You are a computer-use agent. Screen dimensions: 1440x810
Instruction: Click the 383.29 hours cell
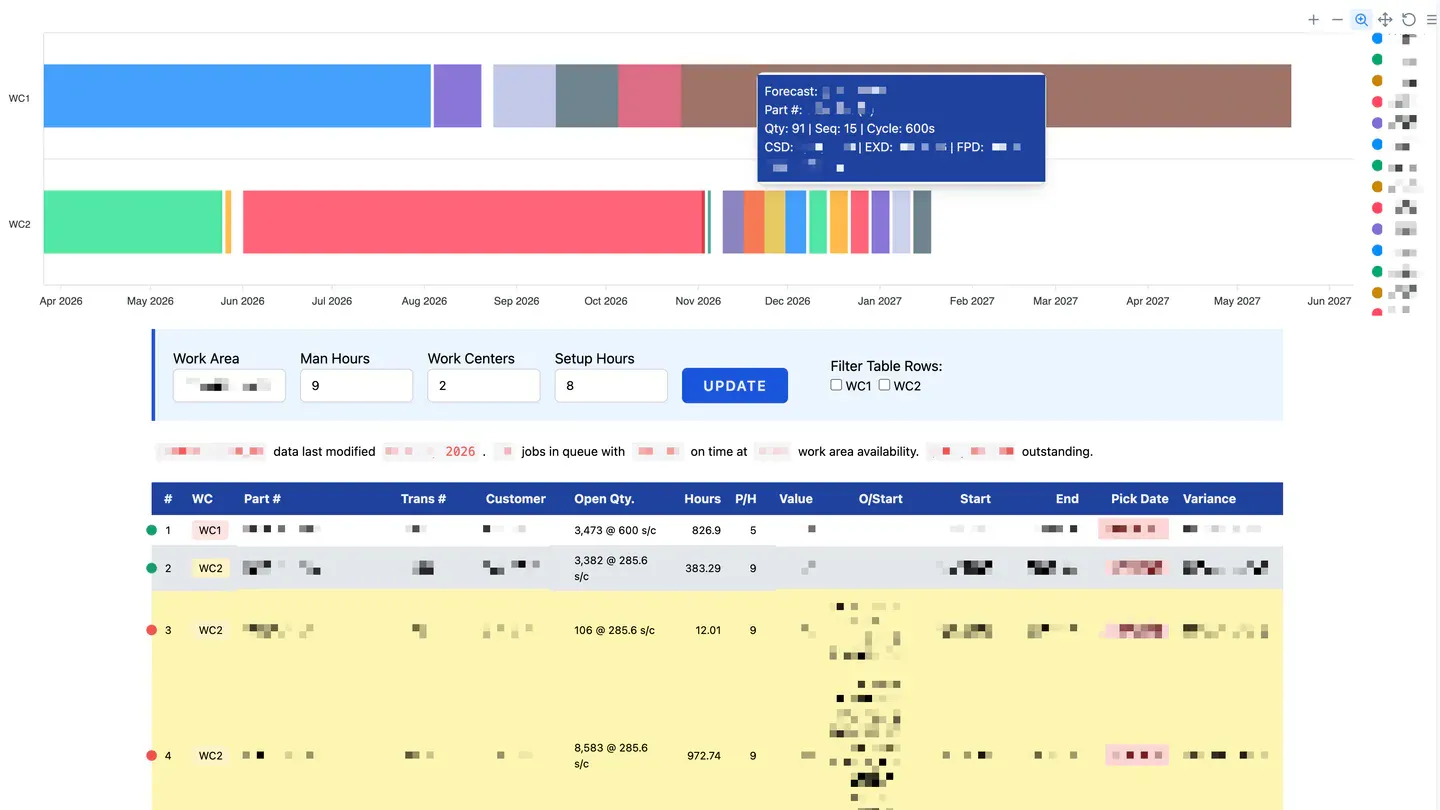[703, 568]
